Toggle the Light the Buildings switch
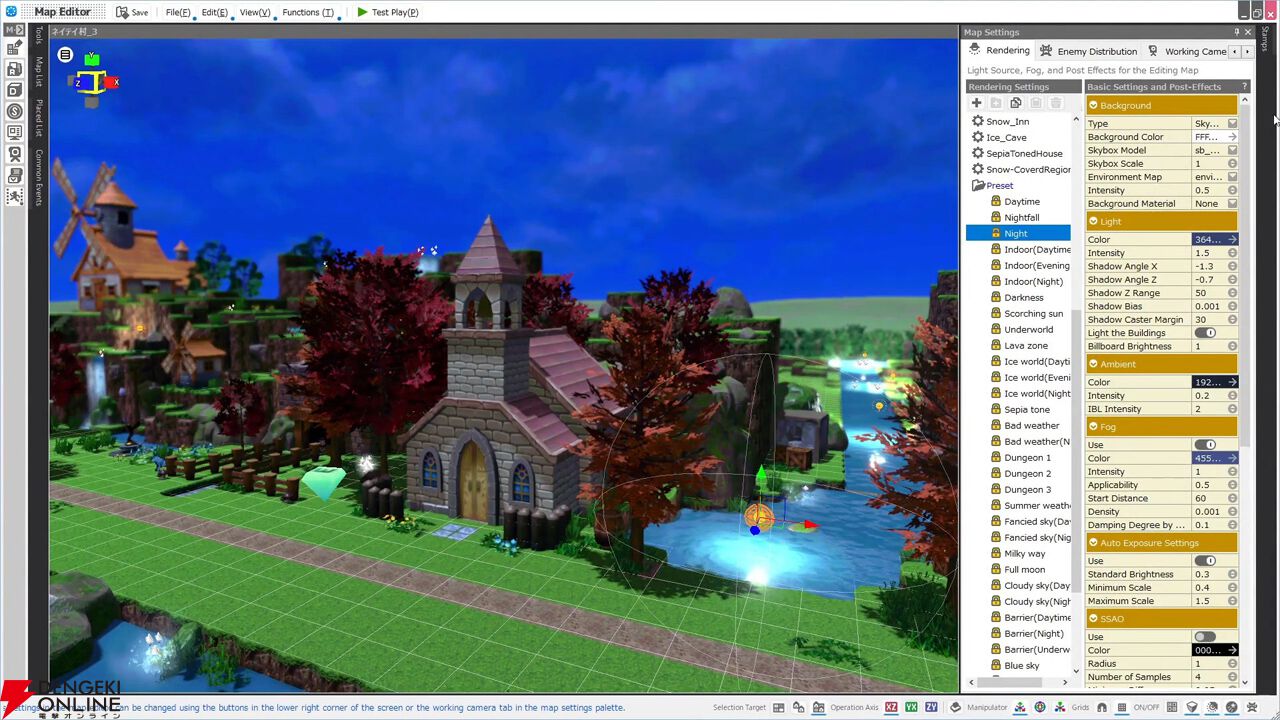 (x=1205, y=333)
